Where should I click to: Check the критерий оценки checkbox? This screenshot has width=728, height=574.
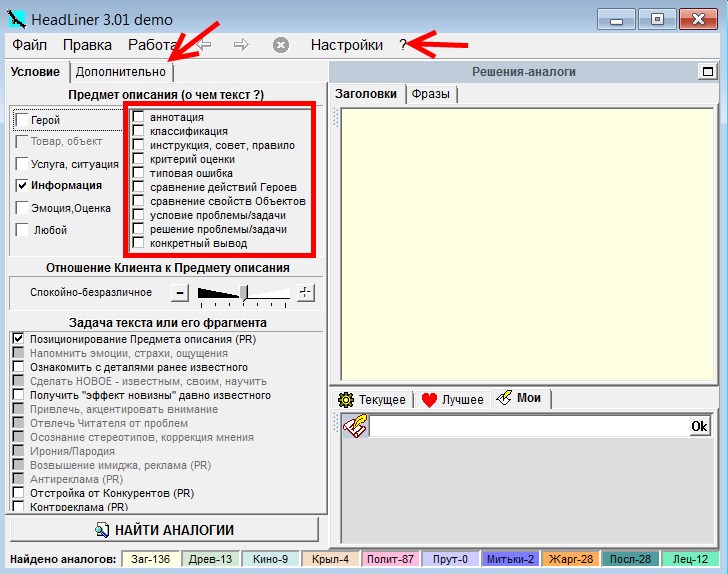coord(138,158)
